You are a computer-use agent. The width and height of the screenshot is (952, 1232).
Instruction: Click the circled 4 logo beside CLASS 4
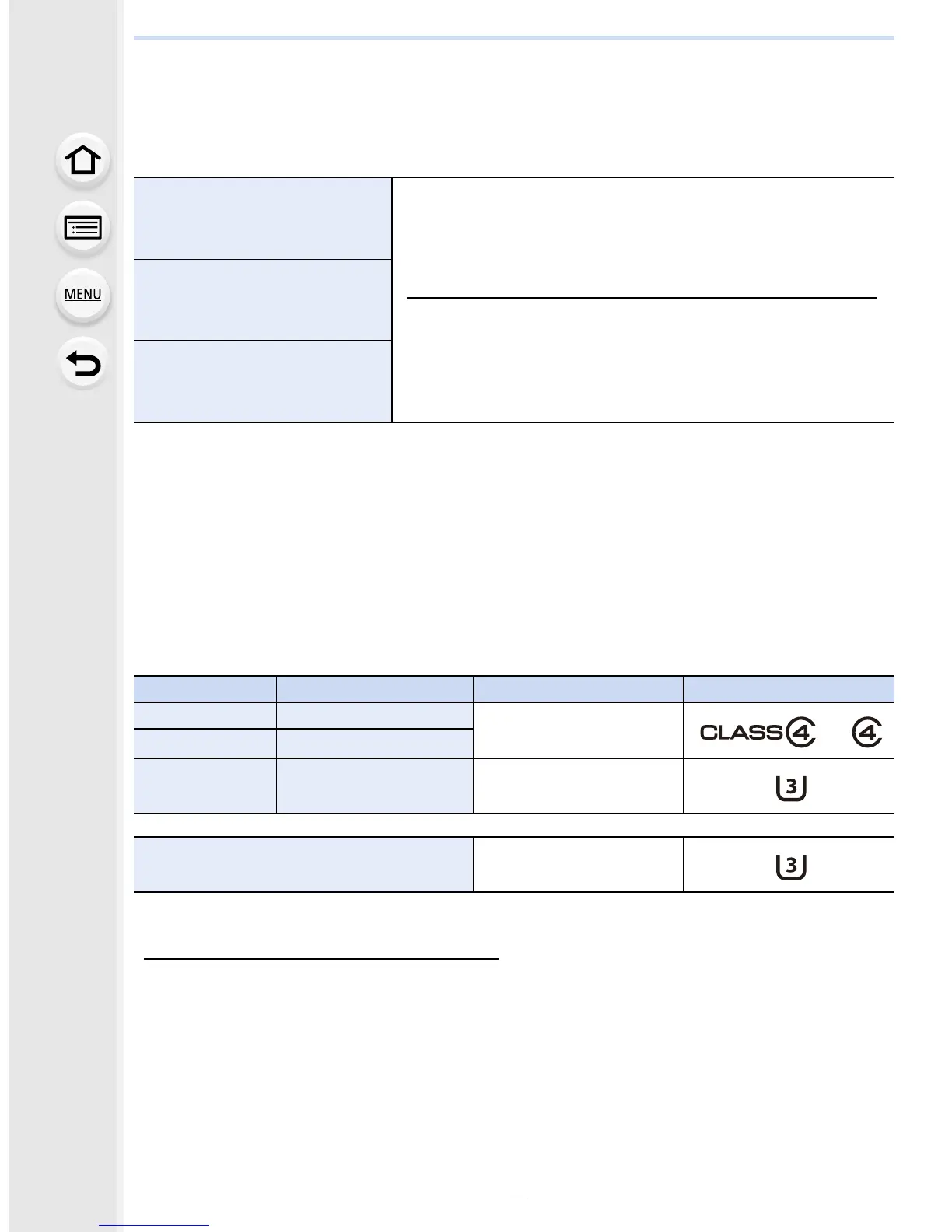tap(867, 732)
